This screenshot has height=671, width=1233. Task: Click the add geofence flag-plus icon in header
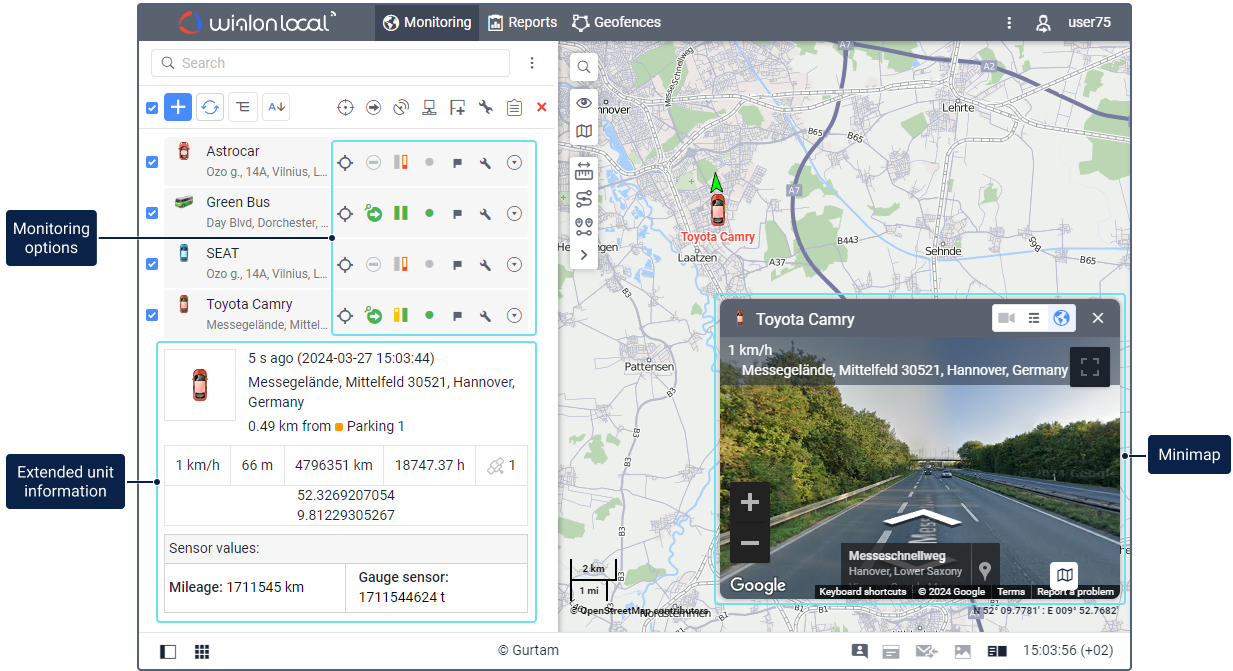[458, 108]
